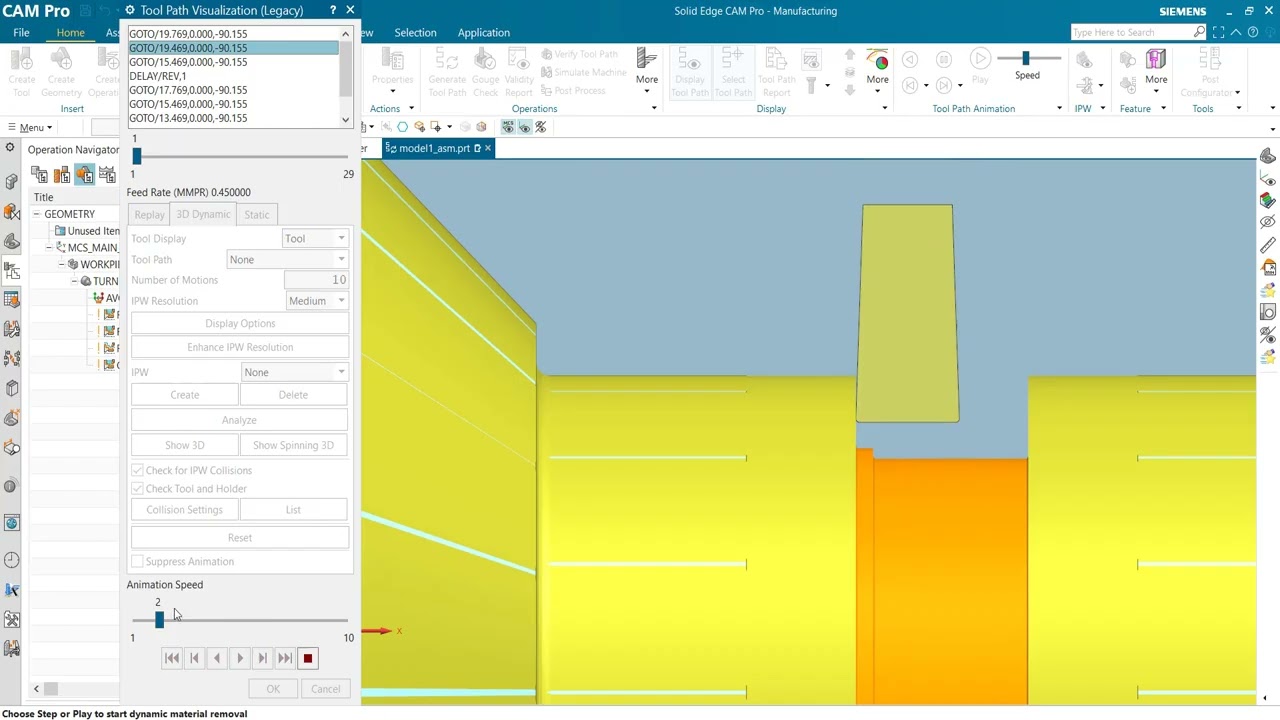The image size is (1280, 720).
Task: Click the top part icon on right bar
Action: tap(1267, 157)
